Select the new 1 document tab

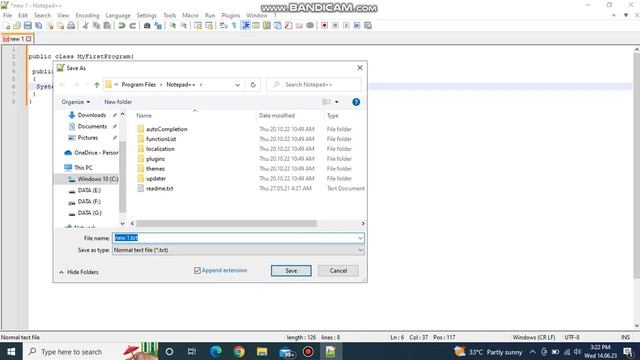point(17,39)
